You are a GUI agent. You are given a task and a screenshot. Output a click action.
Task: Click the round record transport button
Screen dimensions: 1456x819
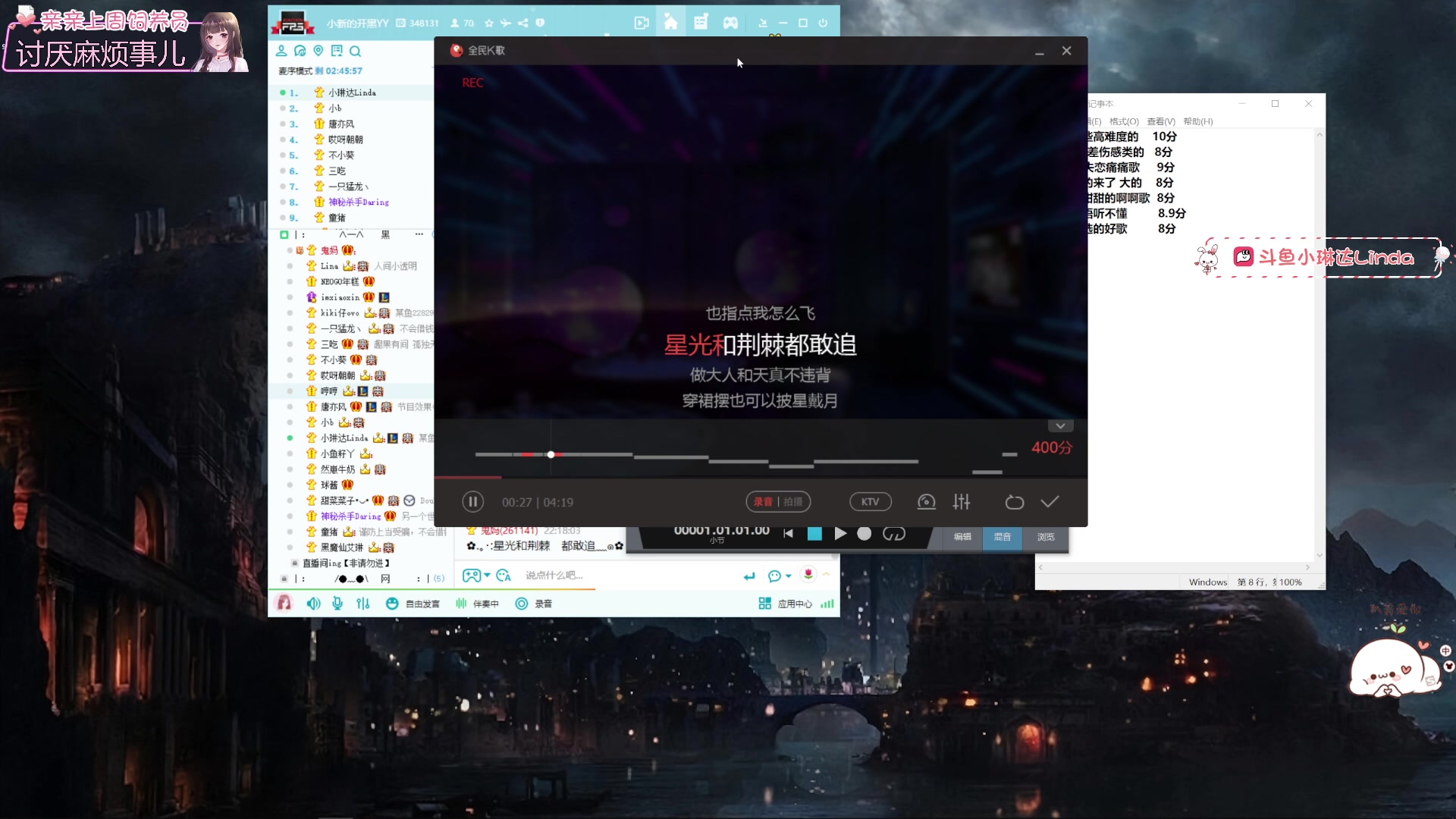(x=864, y=534)
